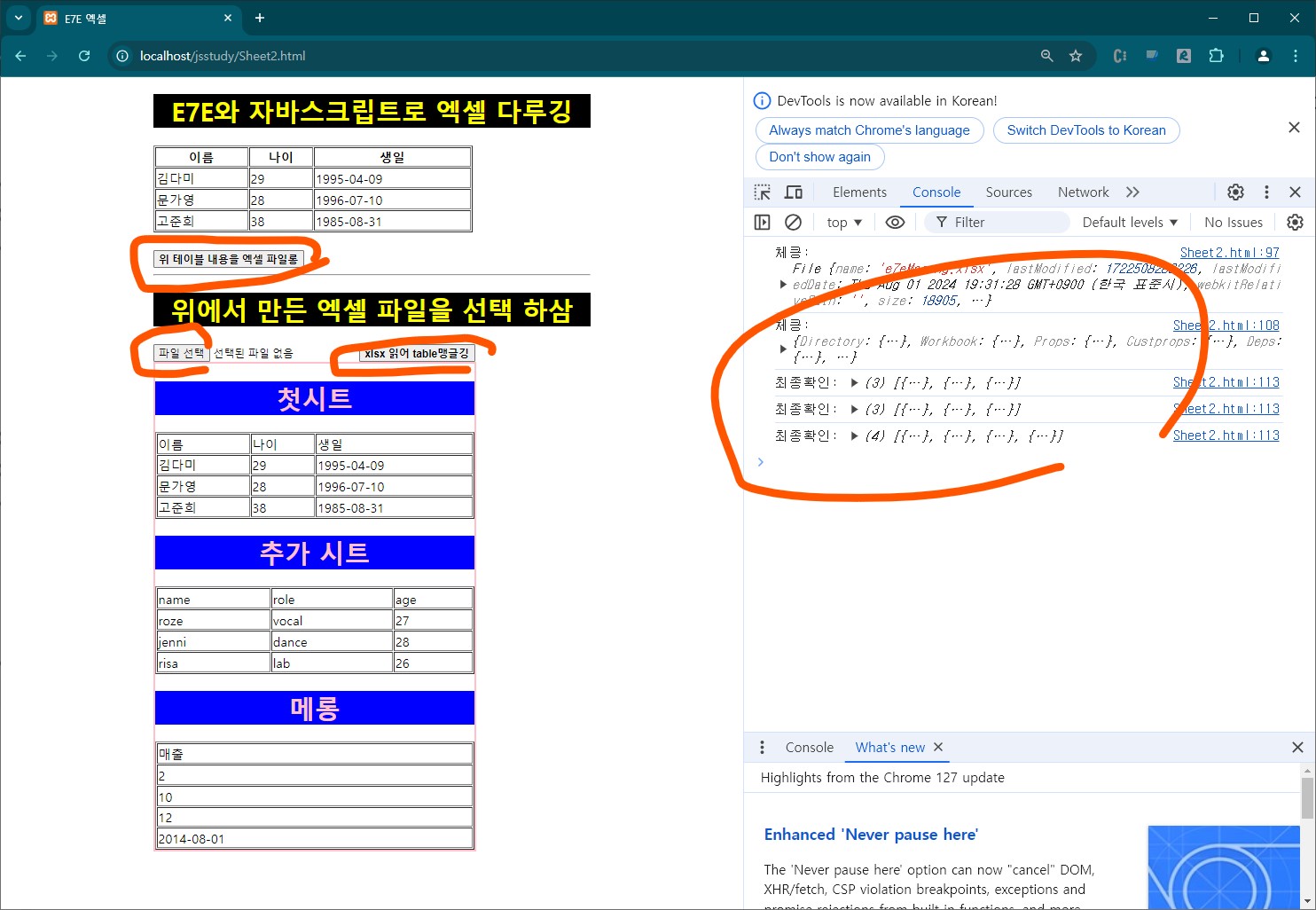Viewport: 1316px width, 910px height.
Task: Select the What's new drawer tab
Action: pyautogui.click(x=889, y=748)
